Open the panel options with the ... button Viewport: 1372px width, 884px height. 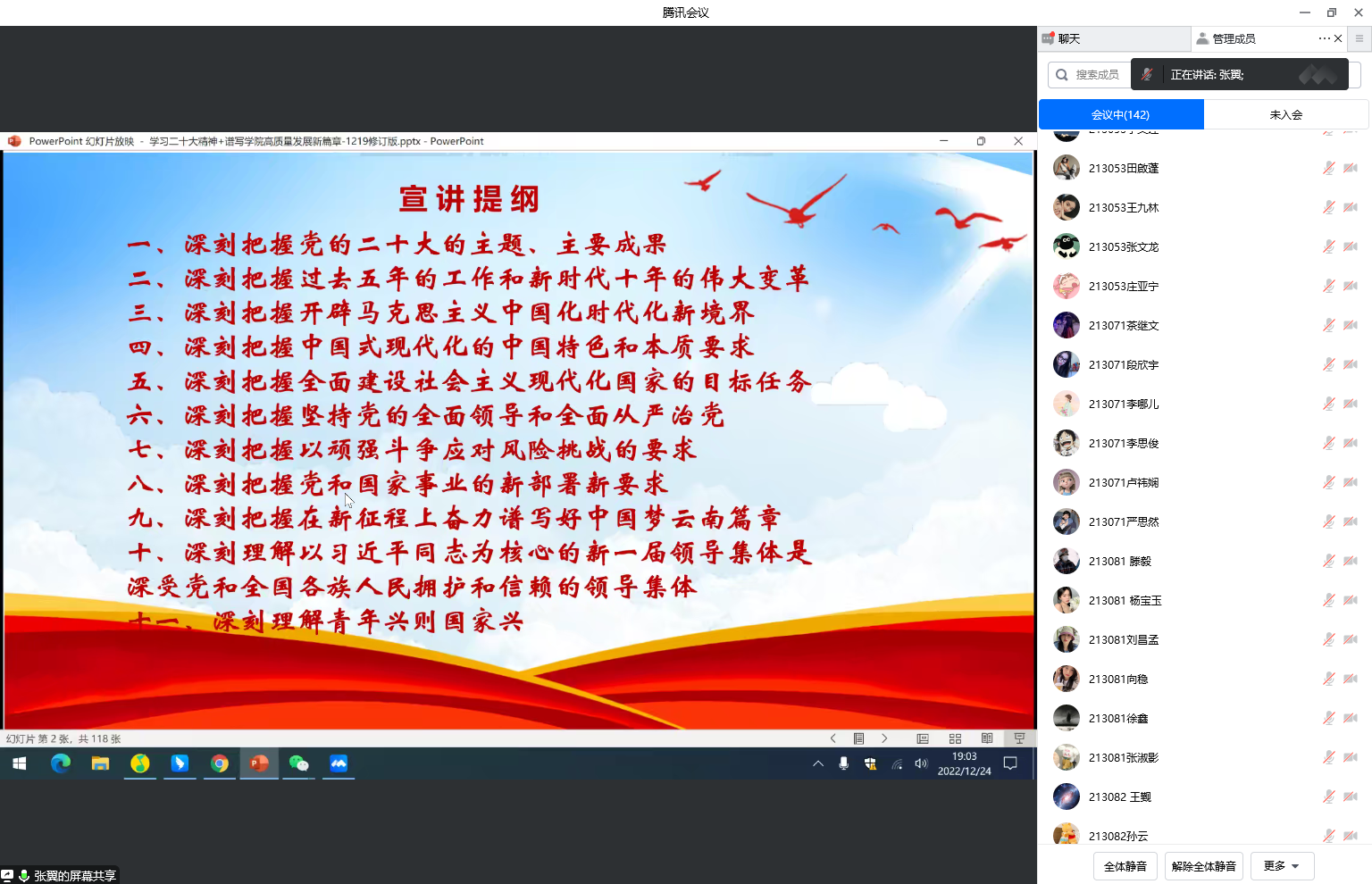(x=1324, y=38)
